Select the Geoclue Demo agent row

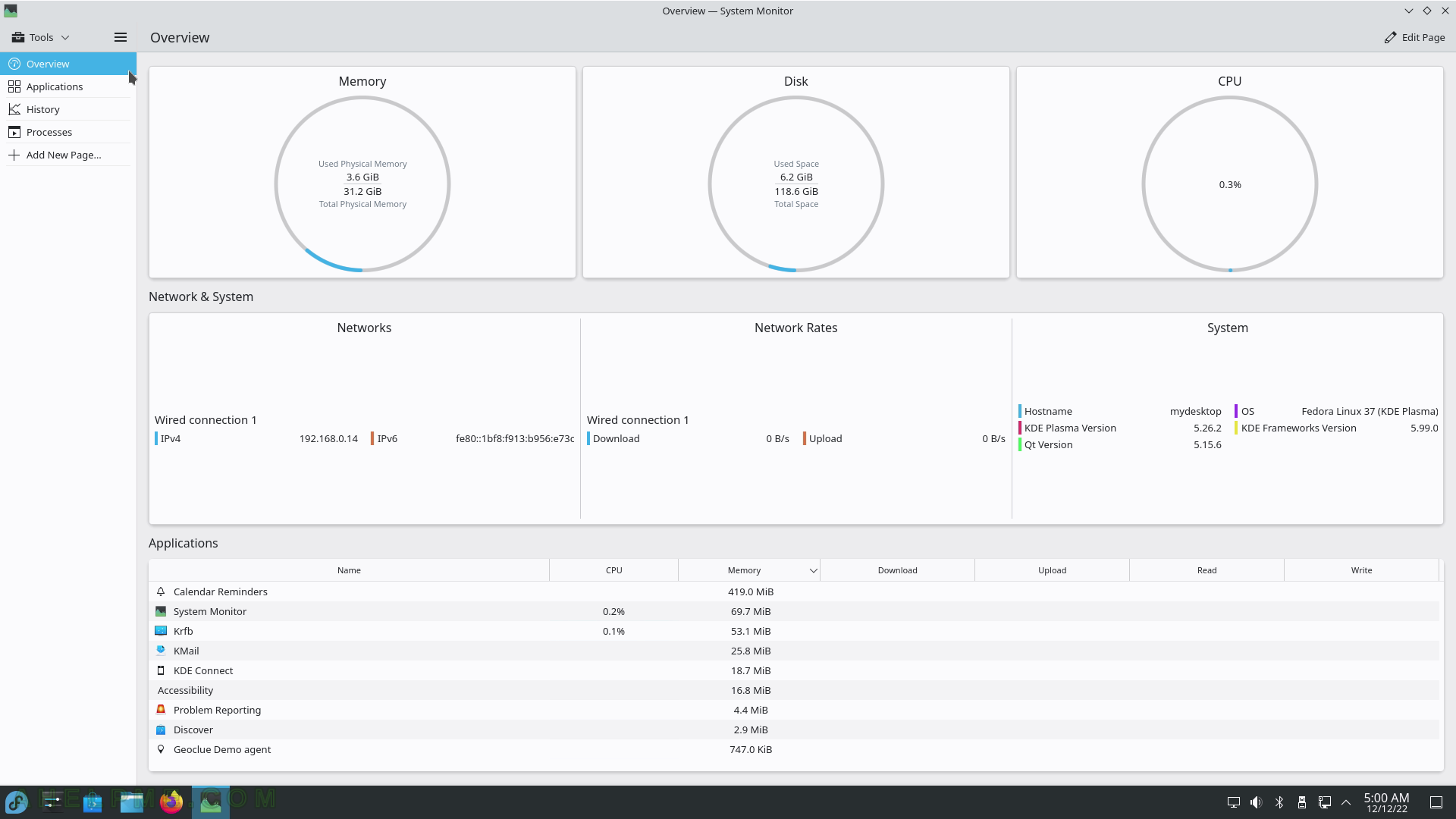point(794,749)
